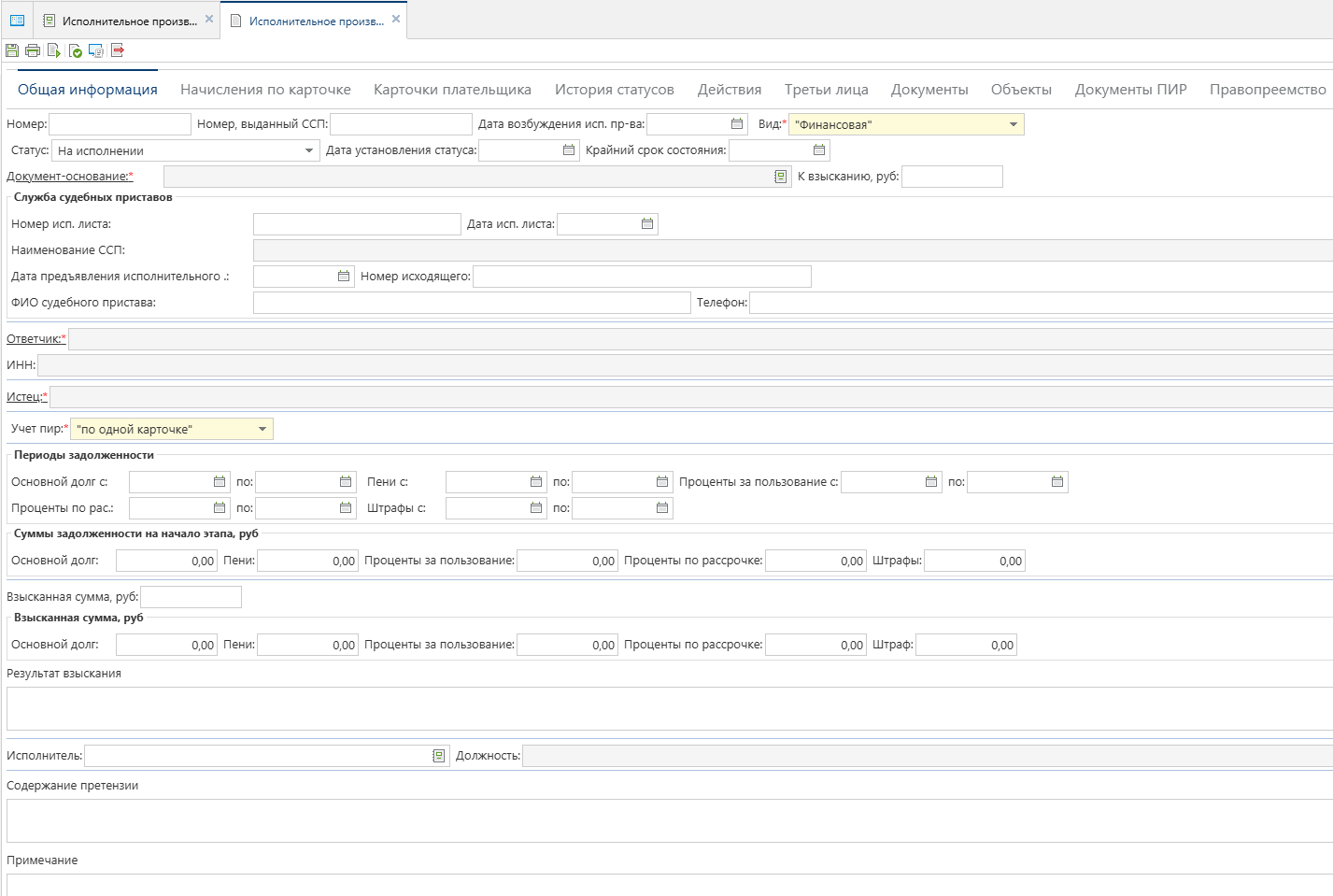Image resolution: width=1333 pixels, height=896 pixels.
Task: Click document with green checkmark icon
Action: [x=76, y=50]
